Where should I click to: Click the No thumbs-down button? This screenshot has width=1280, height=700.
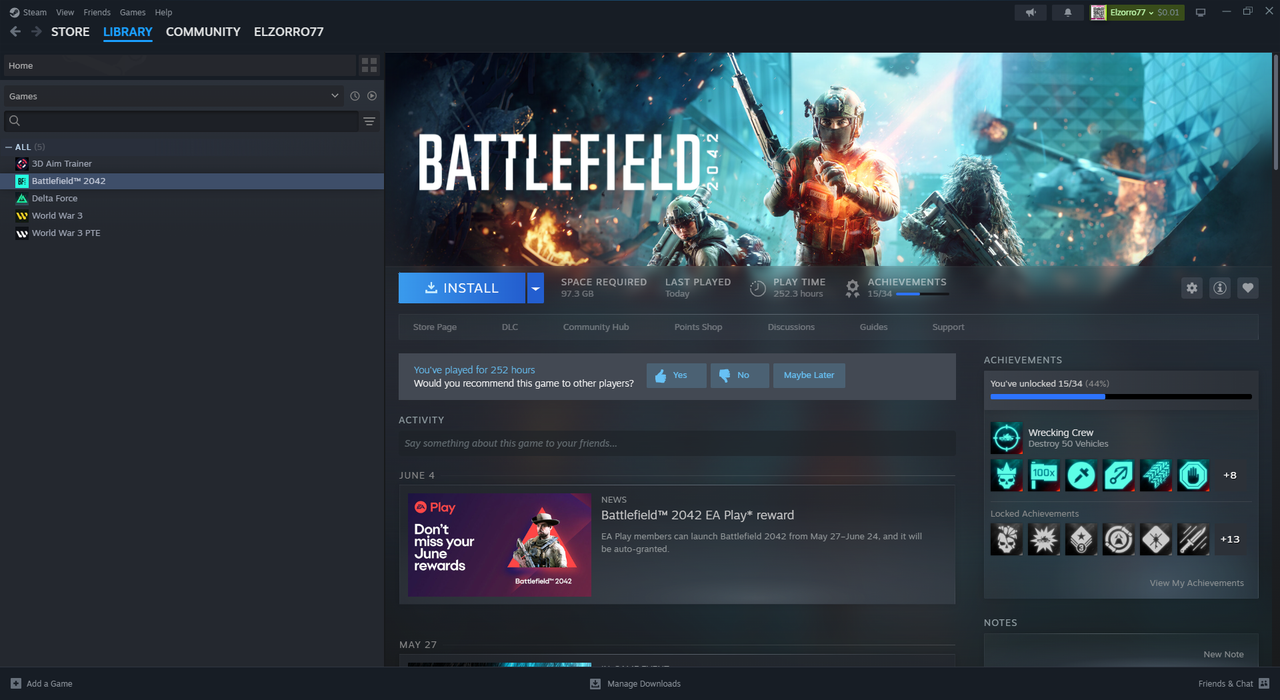point(739,375)
